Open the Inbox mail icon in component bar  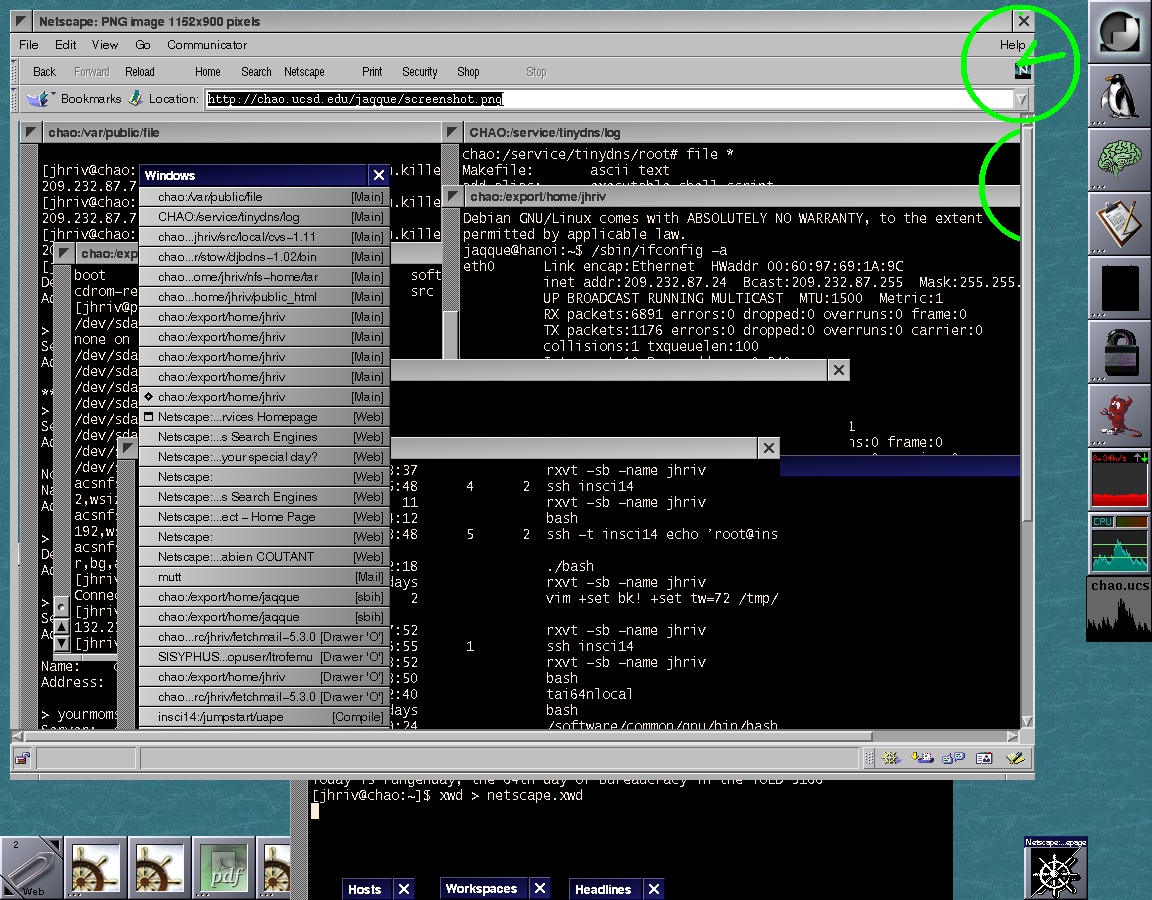(922, 757)
